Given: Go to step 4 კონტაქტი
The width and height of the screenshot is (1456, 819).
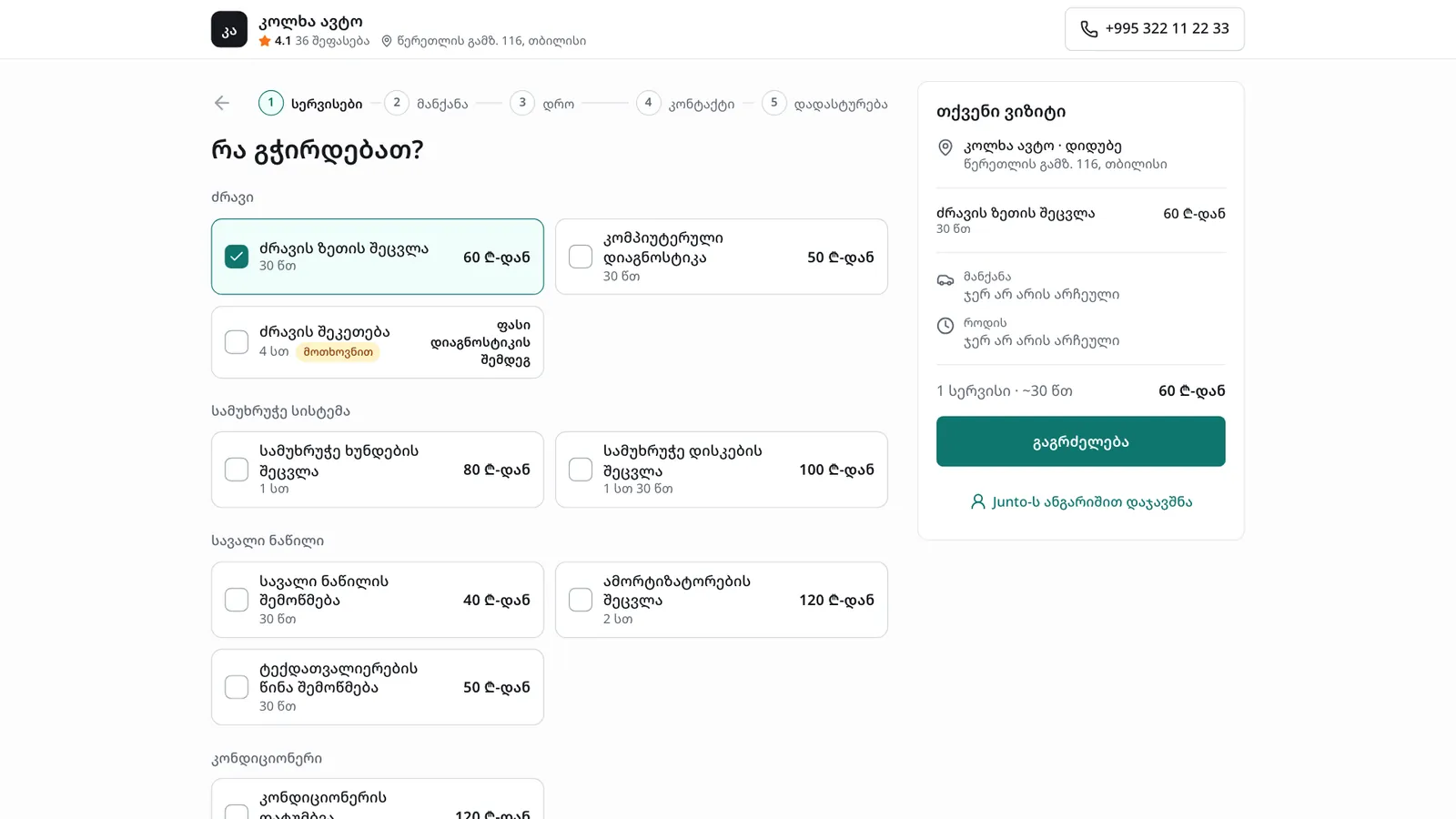Looking at the screenshot, I should pyautogui.click(x=685, y=103).
